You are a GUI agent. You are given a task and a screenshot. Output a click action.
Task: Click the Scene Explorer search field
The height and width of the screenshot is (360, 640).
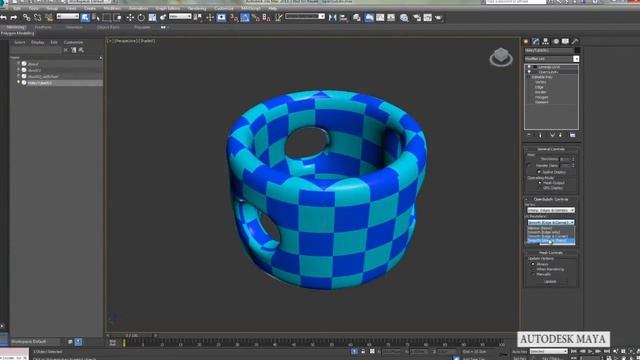coord(36,50)
